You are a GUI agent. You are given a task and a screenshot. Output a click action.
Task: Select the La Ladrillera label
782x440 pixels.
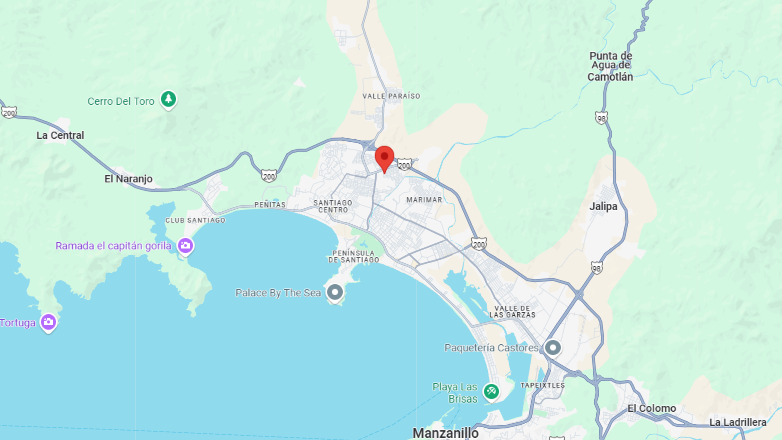[738, 423]
